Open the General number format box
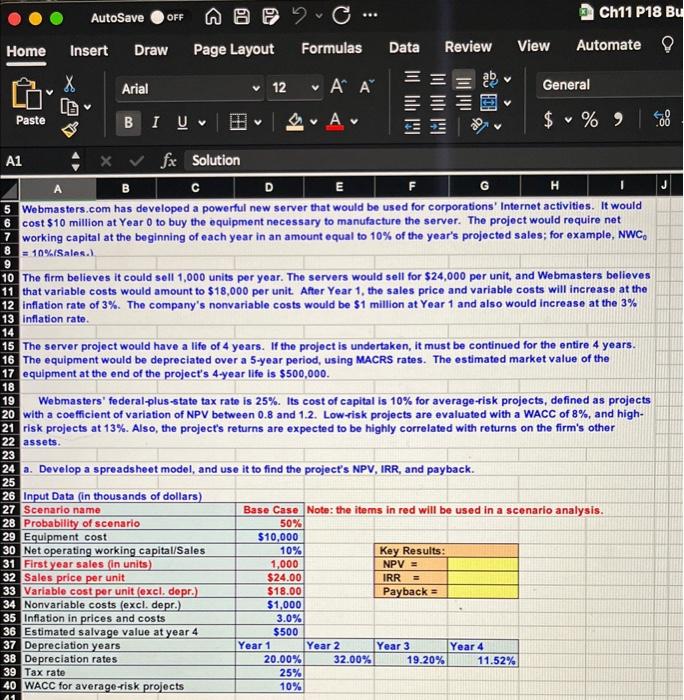The width and height of the screenshot is (684, 700). pyautogui.click(x=610, y=84)
